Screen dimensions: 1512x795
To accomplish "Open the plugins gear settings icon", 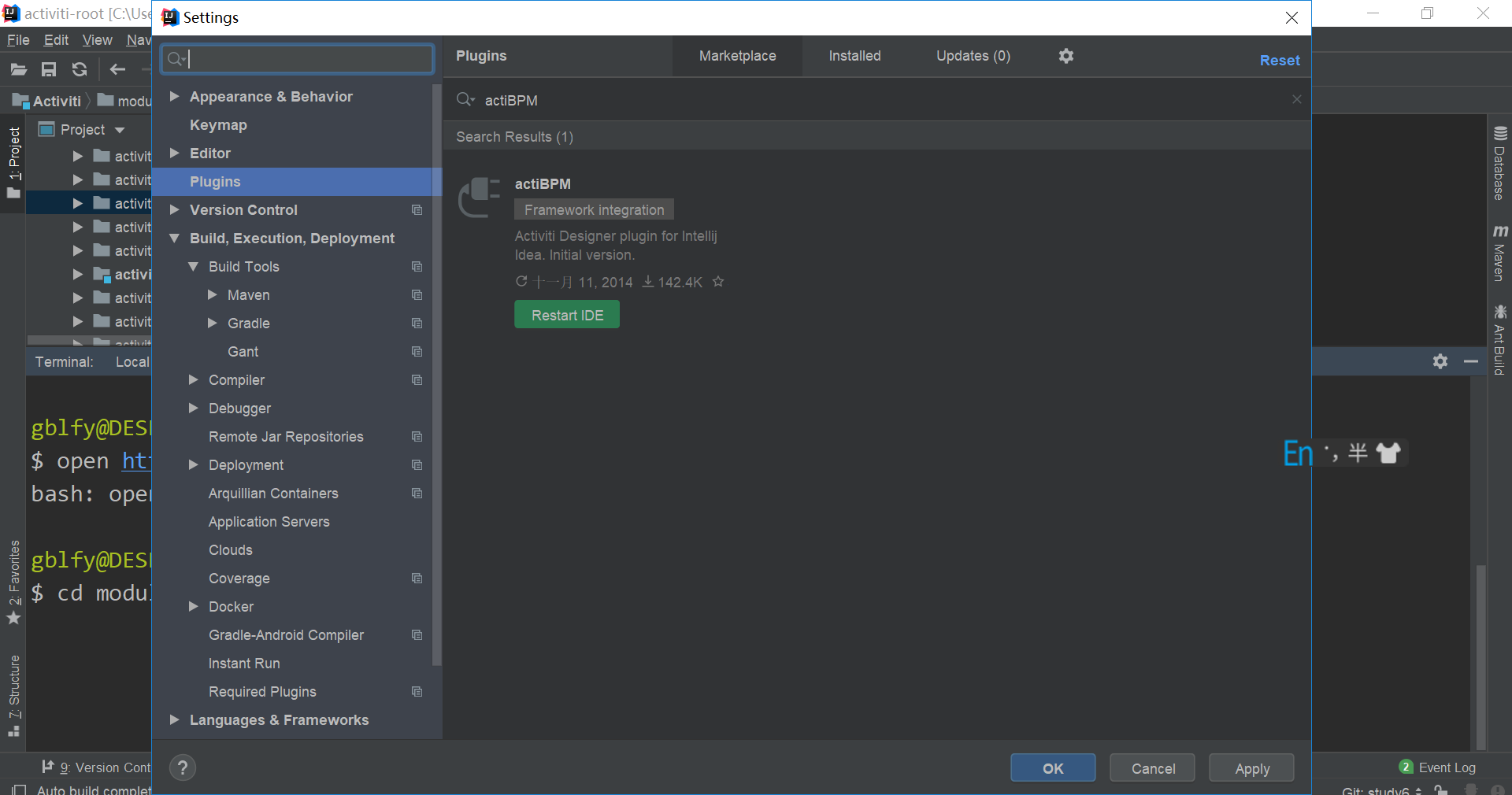I will [1066, 56].
